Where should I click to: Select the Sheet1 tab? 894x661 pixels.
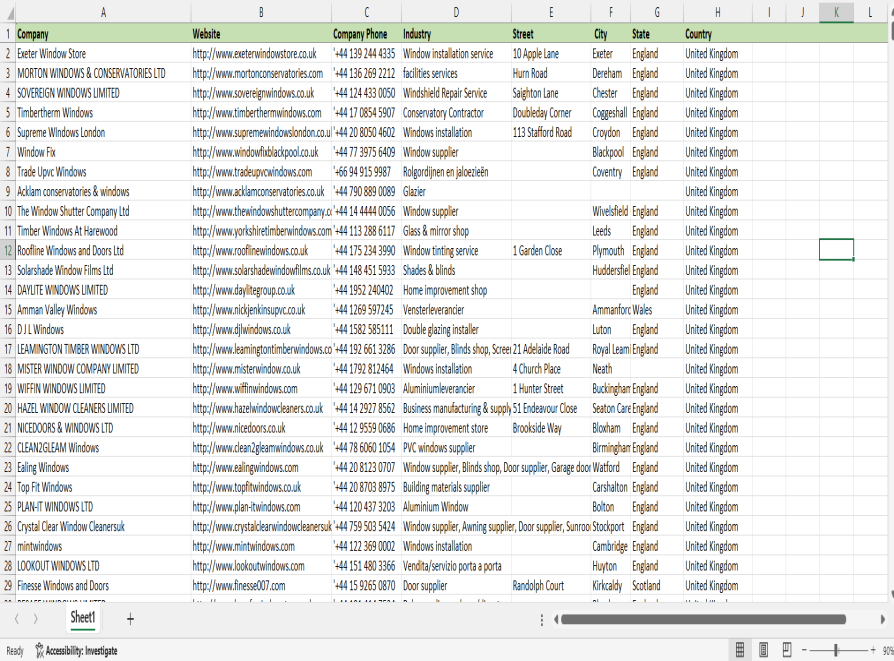83,619
